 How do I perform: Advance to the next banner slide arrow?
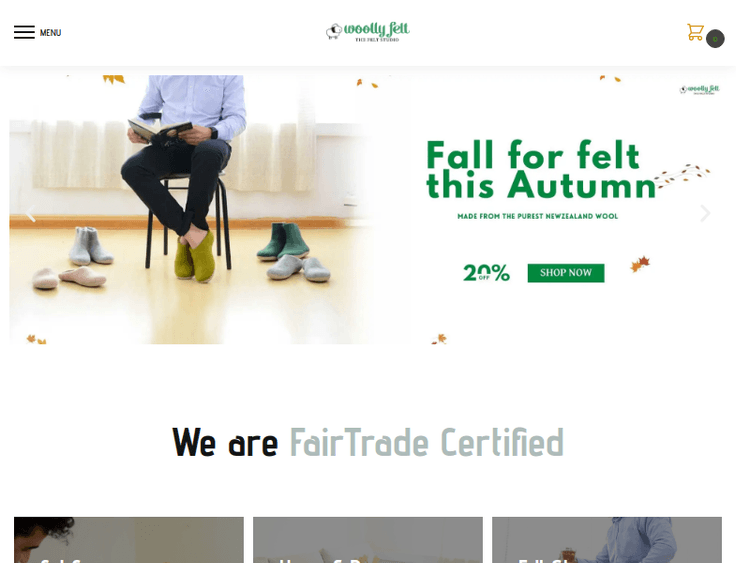coord(705,213)
